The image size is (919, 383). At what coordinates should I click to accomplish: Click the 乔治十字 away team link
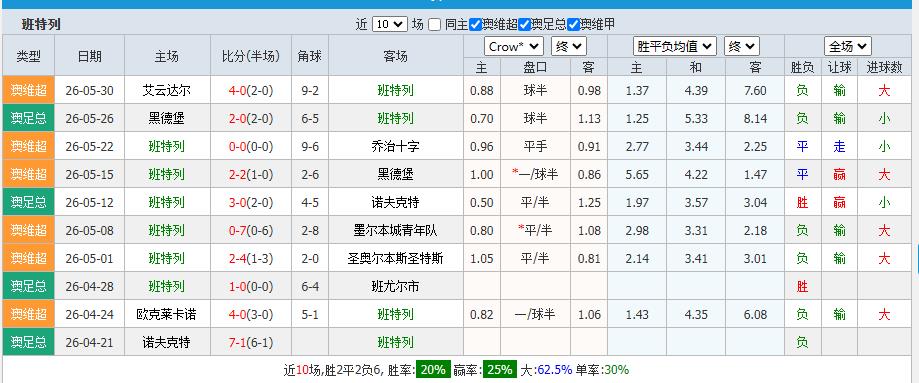click(x=396, y=147)
